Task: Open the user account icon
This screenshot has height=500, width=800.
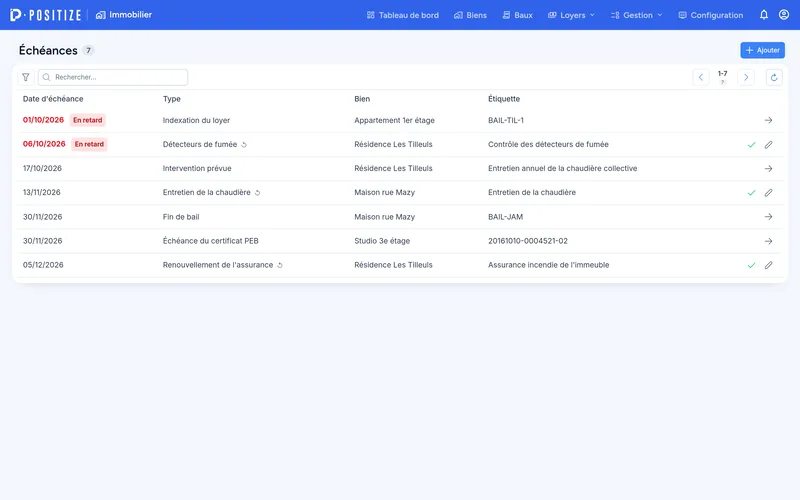Action: (x=784, y=15)
